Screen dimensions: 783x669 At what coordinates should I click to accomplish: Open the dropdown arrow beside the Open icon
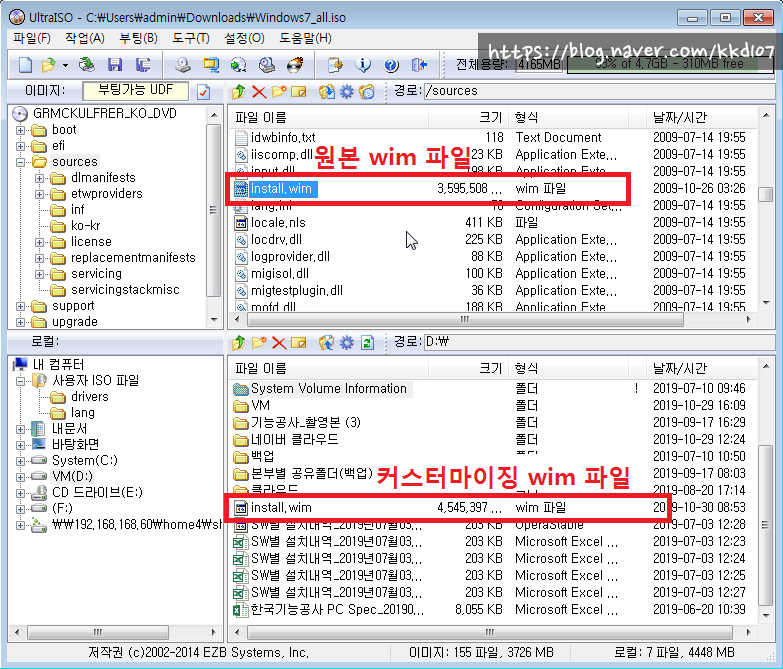pyautogui.click(x=65, y=65)
